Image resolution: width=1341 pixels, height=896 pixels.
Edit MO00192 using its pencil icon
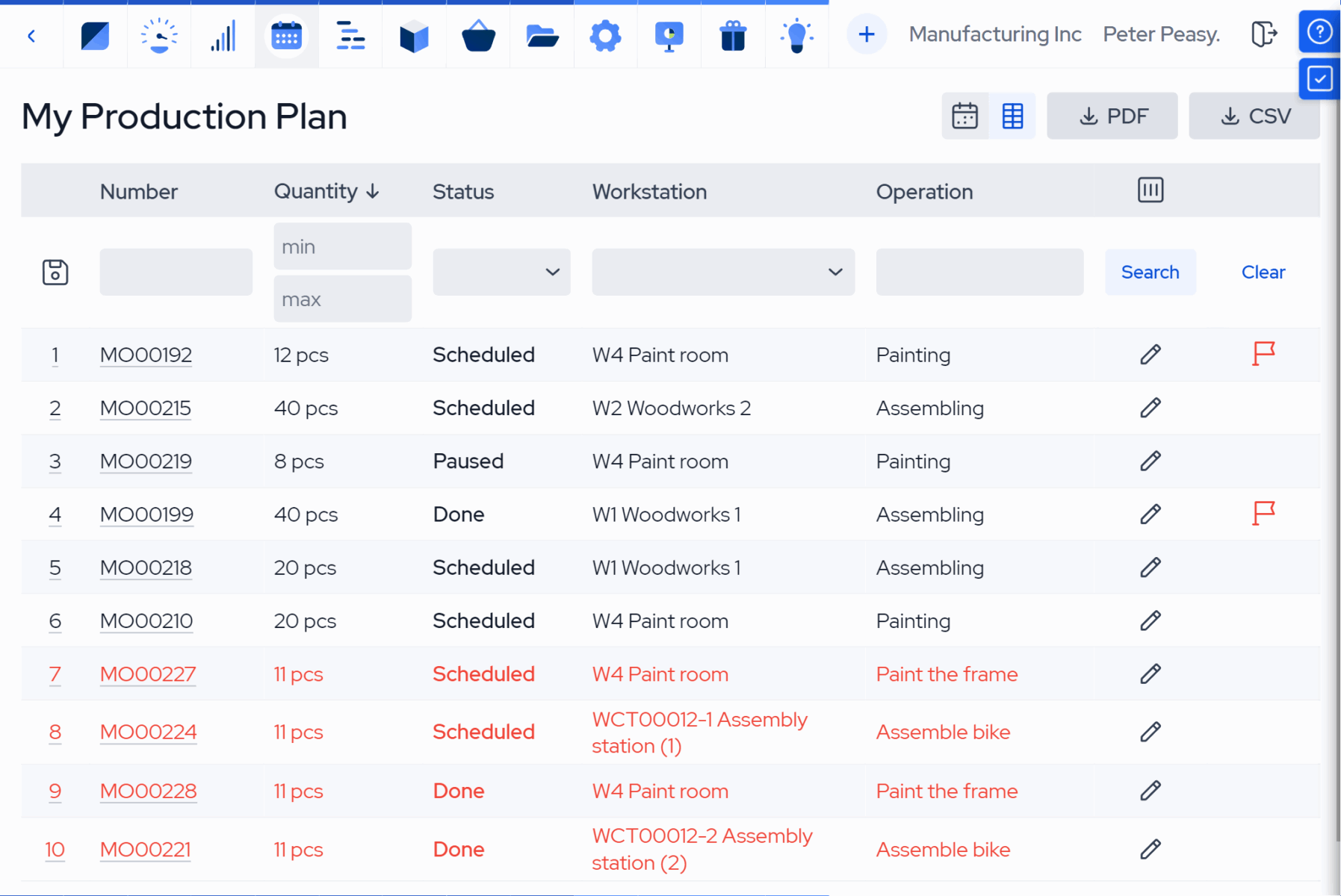[1150, 355]
